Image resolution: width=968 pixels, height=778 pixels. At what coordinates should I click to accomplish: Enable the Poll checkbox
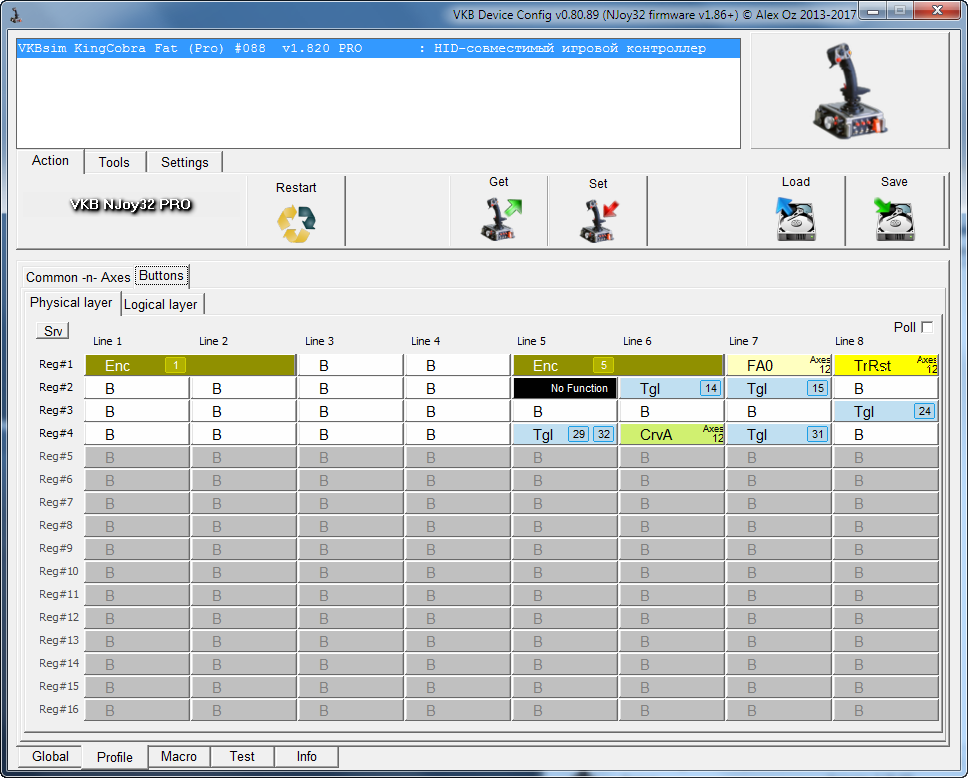pyautogui.click(x=927, y=327)
